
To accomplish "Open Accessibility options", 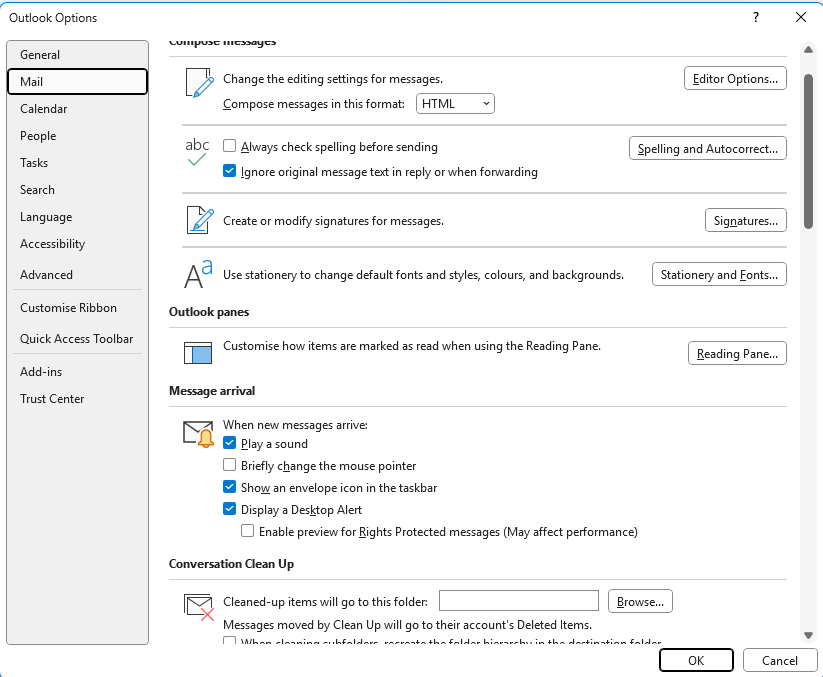I will click(78, 244).
